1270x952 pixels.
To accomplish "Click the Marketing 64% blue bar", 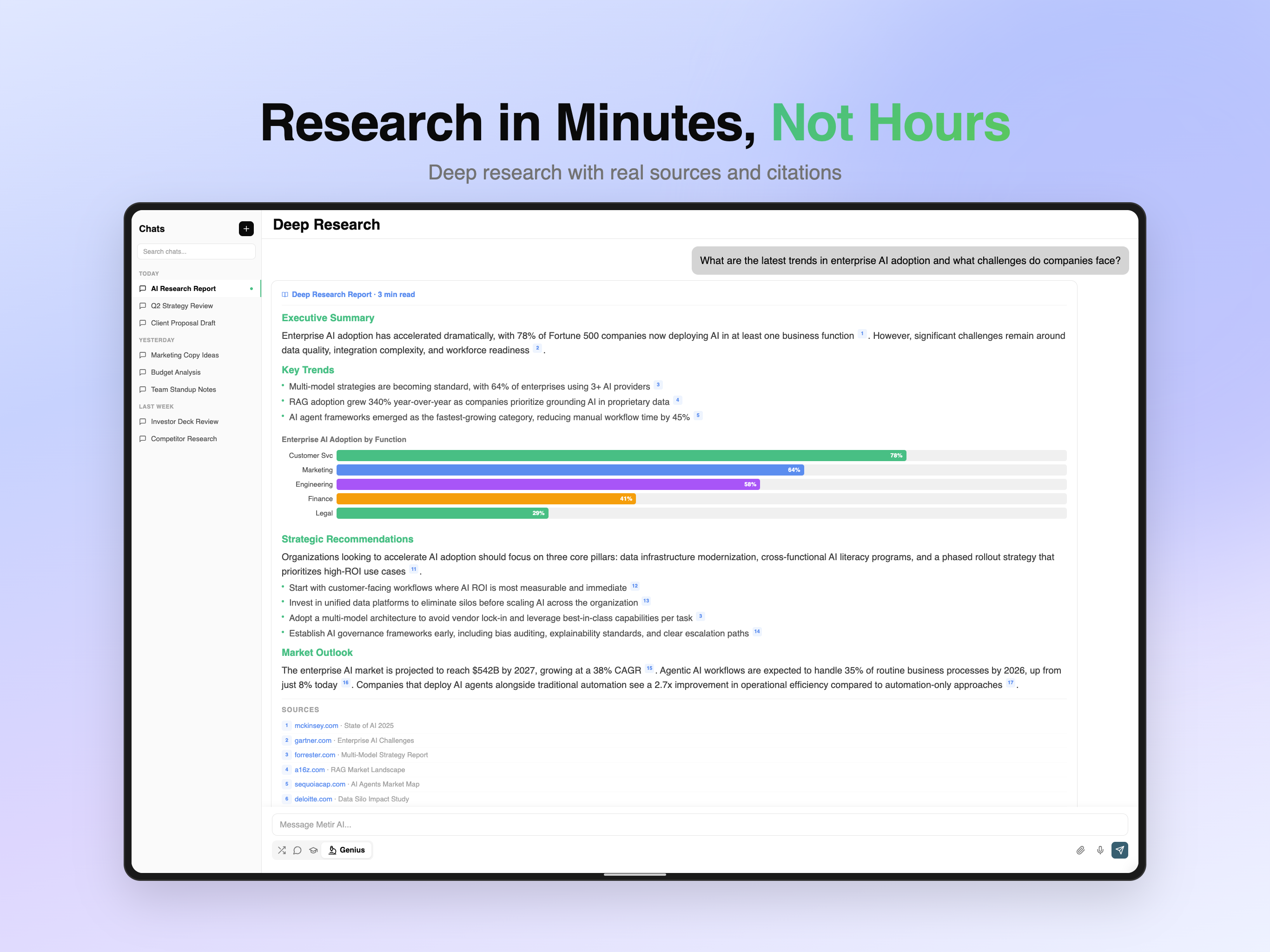I will tap(570, 470).
